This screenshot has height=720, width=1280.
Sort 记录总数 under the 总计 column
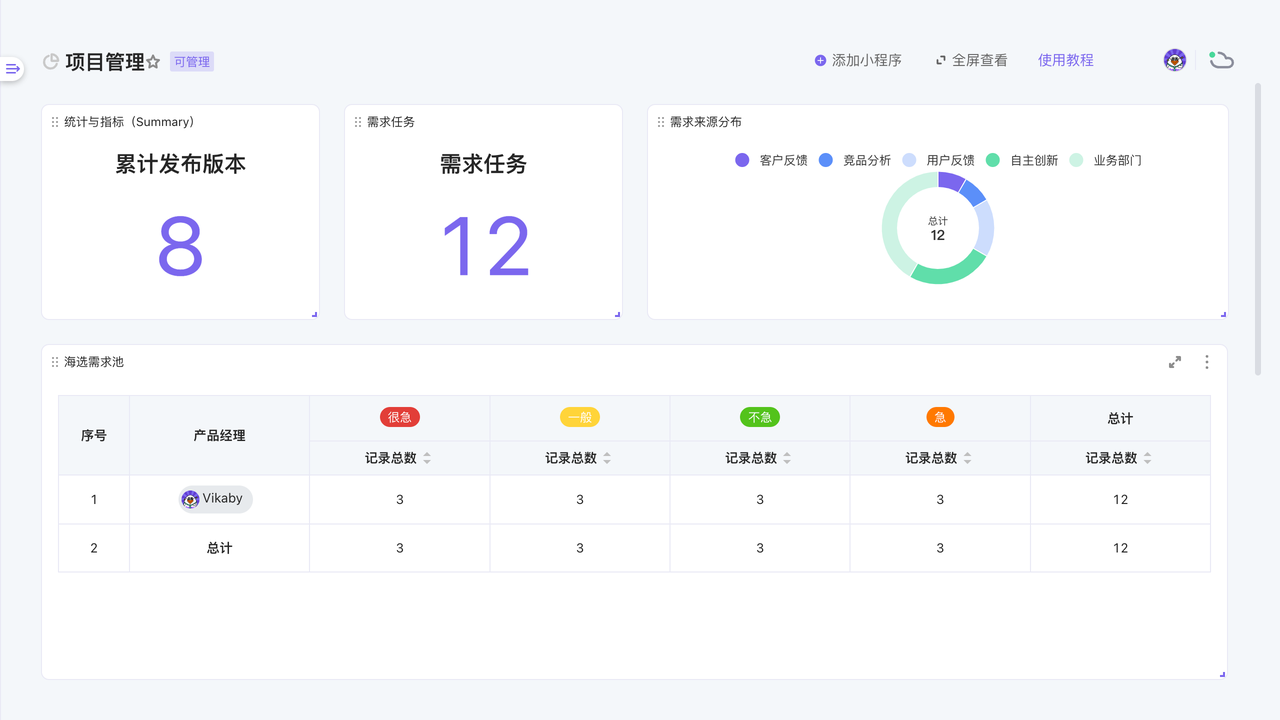click(1147, 458)
